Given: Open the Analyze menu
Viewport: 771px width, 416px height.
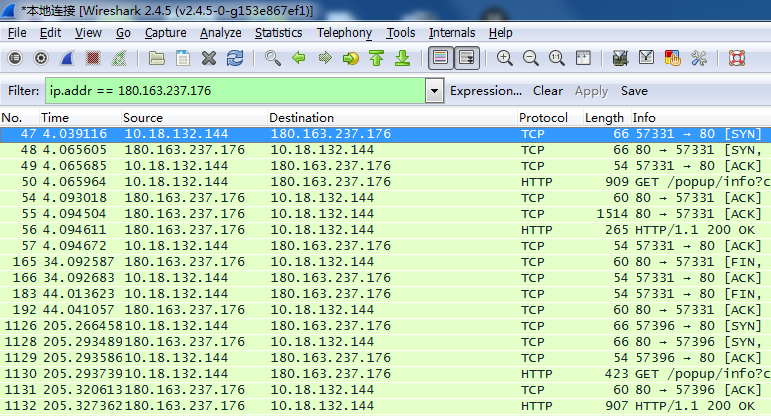Looking at the screenshot, I should coord(220,32).
